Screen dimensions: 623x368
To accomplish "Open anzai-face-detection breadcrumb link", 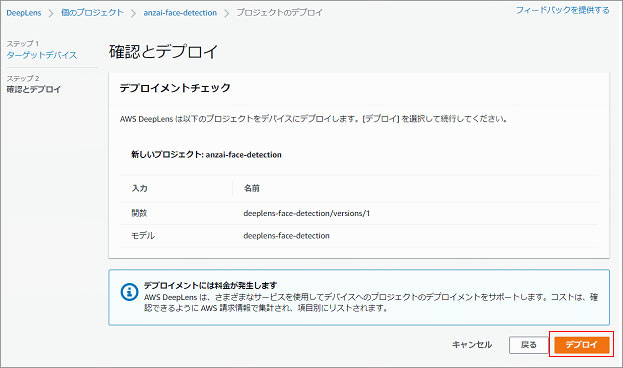I will coord(180,13).
